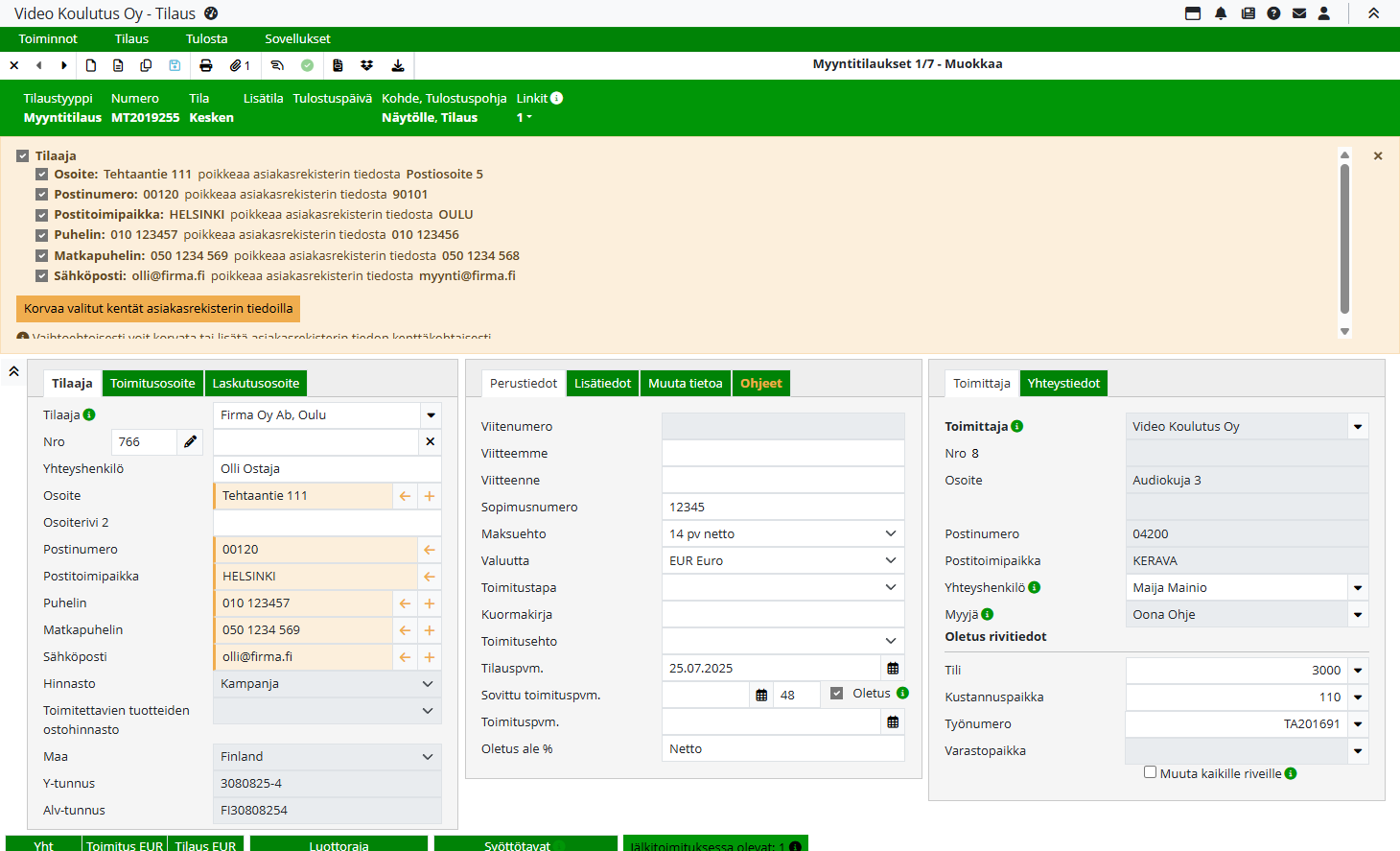Click the pencil icon next to Nro 766
The height and width of the screenshot is (851, 1400).
(190, 441)
